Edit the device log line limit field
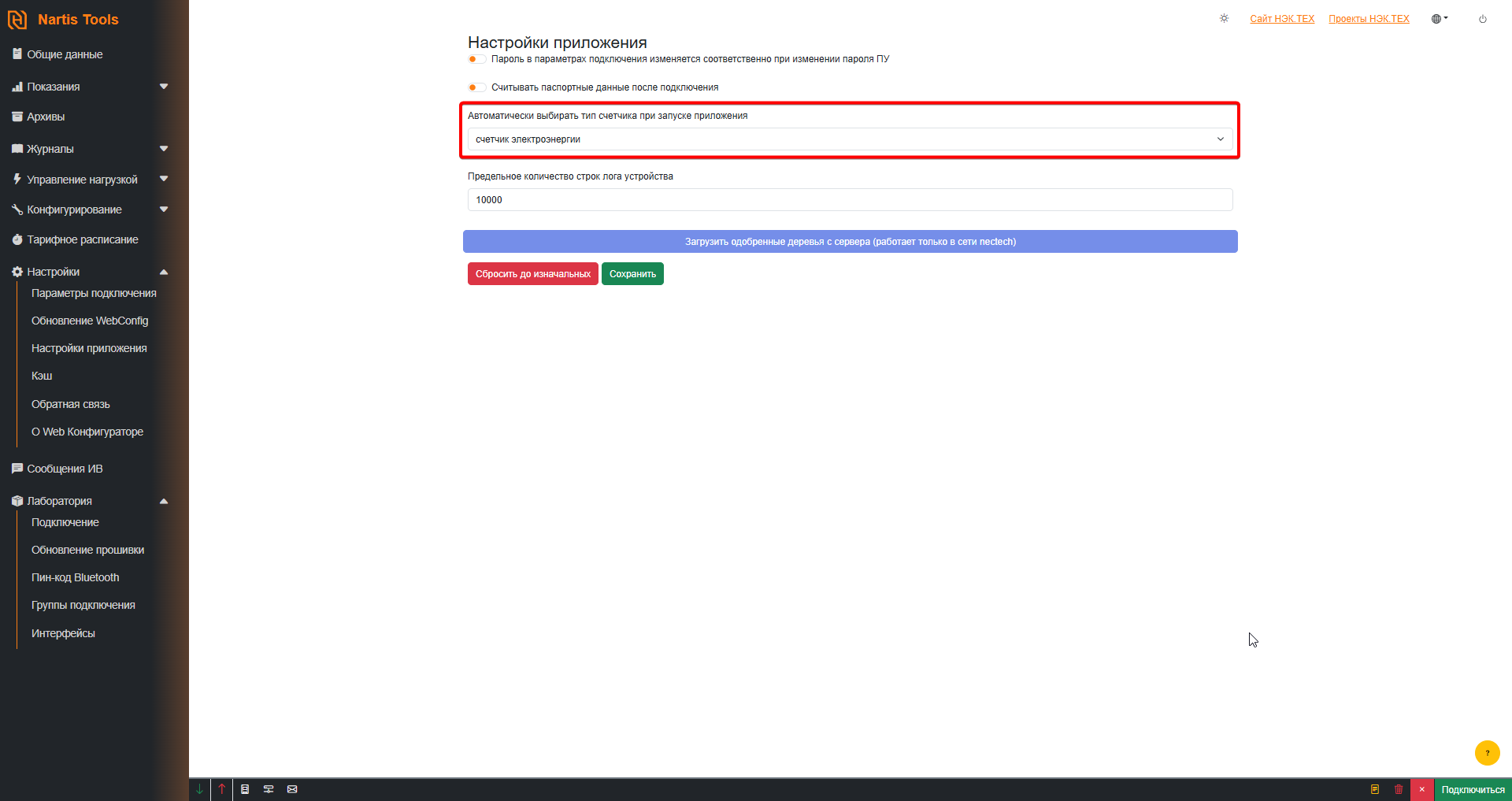 pos(848,199)
